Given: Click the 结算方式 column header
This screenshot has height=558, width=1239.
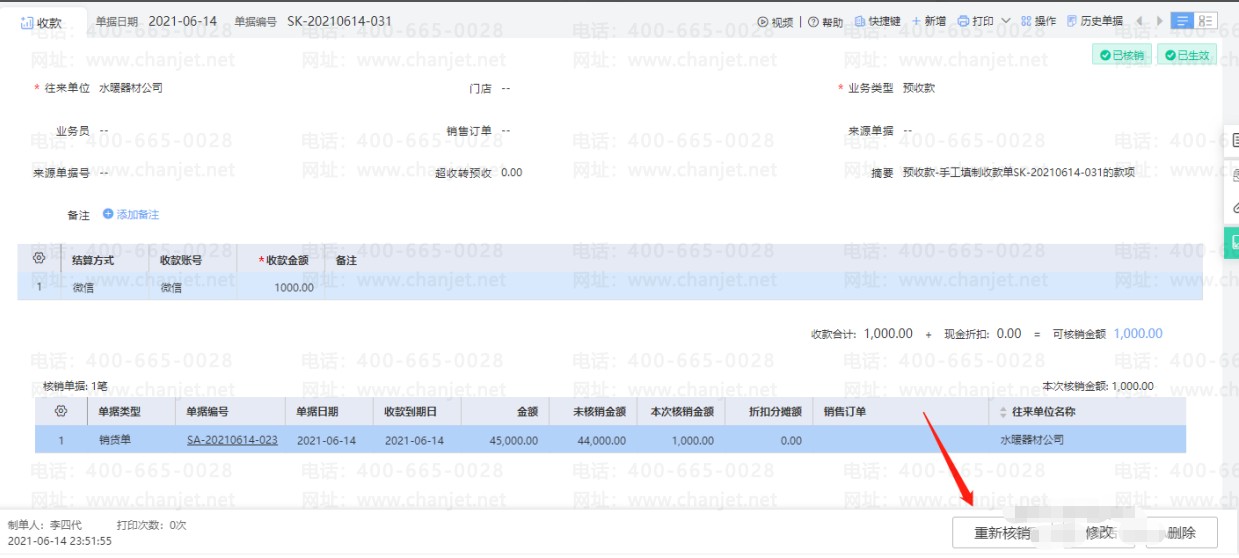Looking at the screenshot, I should coord(93,260).
